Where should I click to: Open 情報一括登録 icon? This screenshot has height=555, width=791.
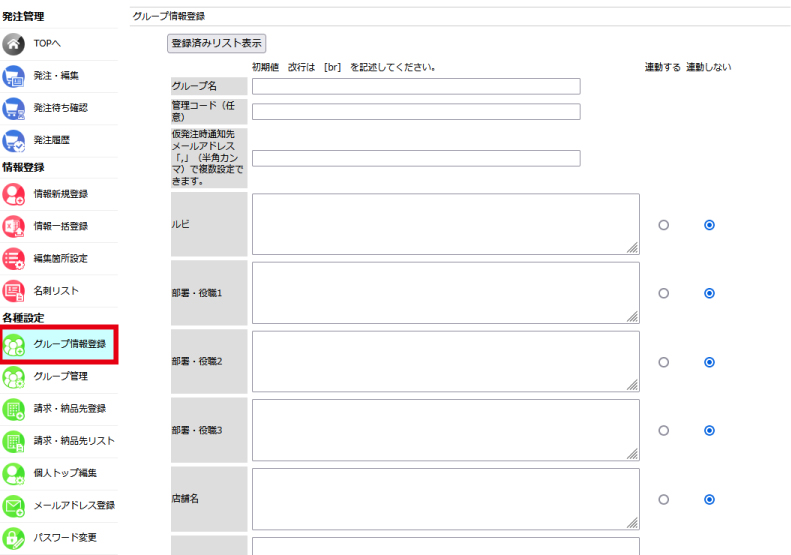point(14,226)
